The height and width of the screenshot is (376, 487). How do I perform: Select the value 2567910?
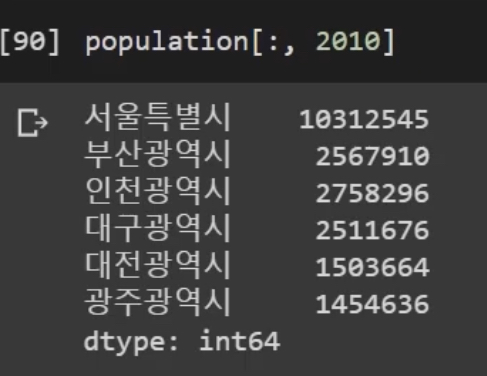(372, 156)
